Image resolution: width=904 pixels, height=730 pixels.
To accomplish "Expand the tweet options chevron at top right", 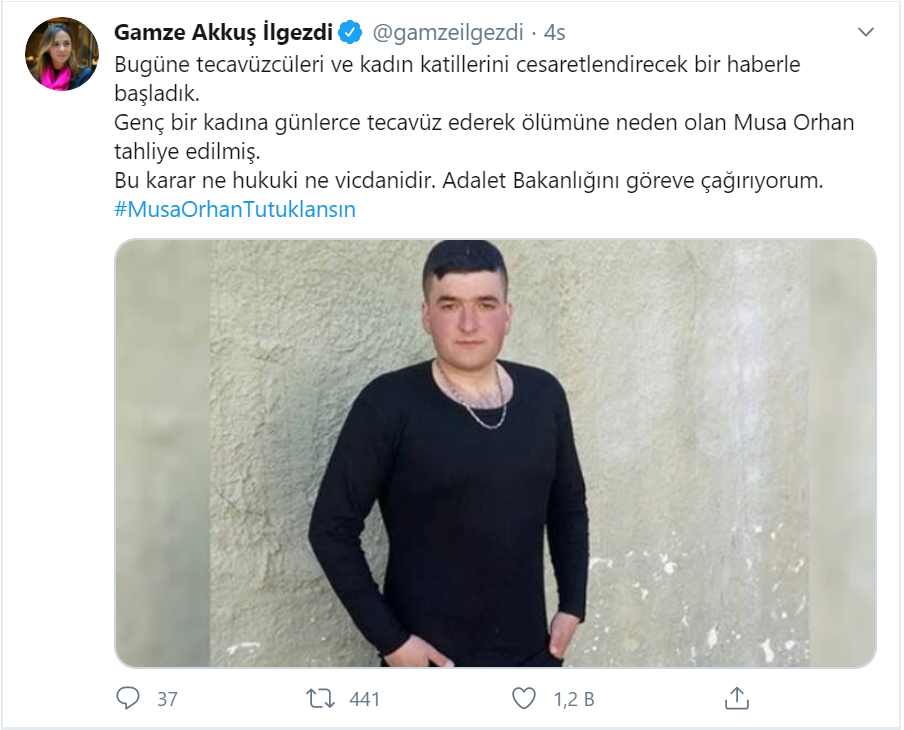I will (865, 32).
